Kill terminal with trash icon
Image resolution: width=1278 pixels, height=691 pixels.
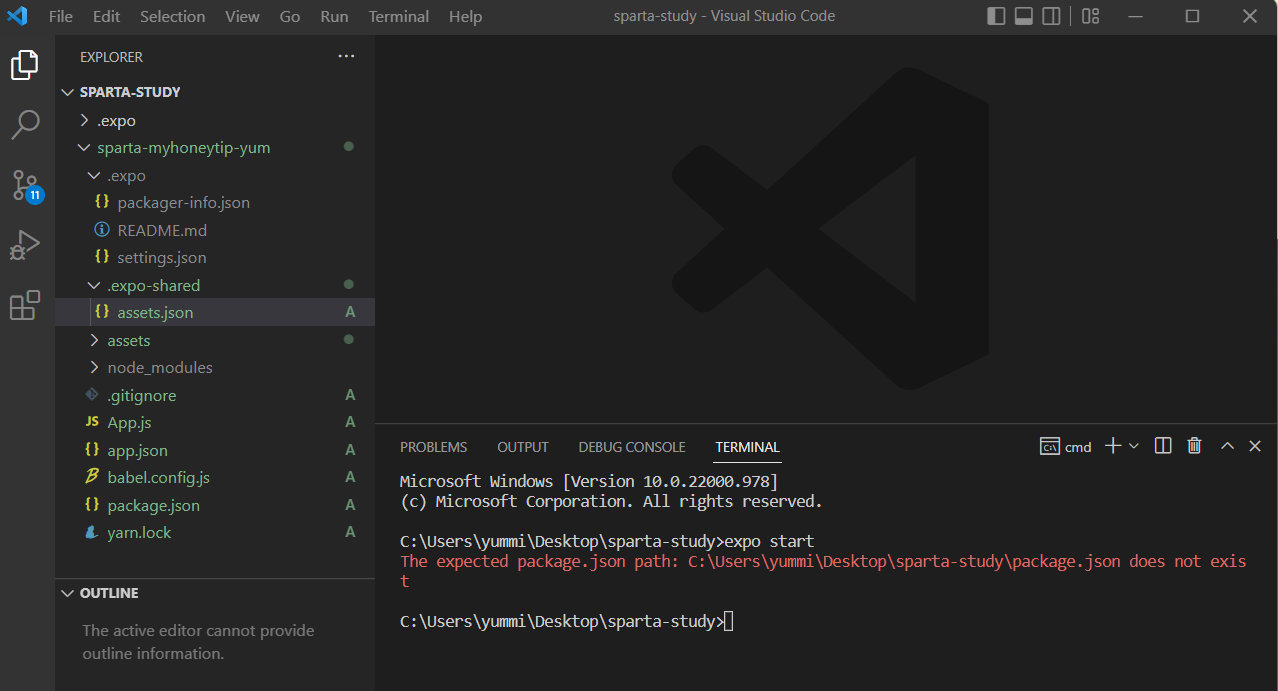pyautogui.click(x=1194, y=446)
